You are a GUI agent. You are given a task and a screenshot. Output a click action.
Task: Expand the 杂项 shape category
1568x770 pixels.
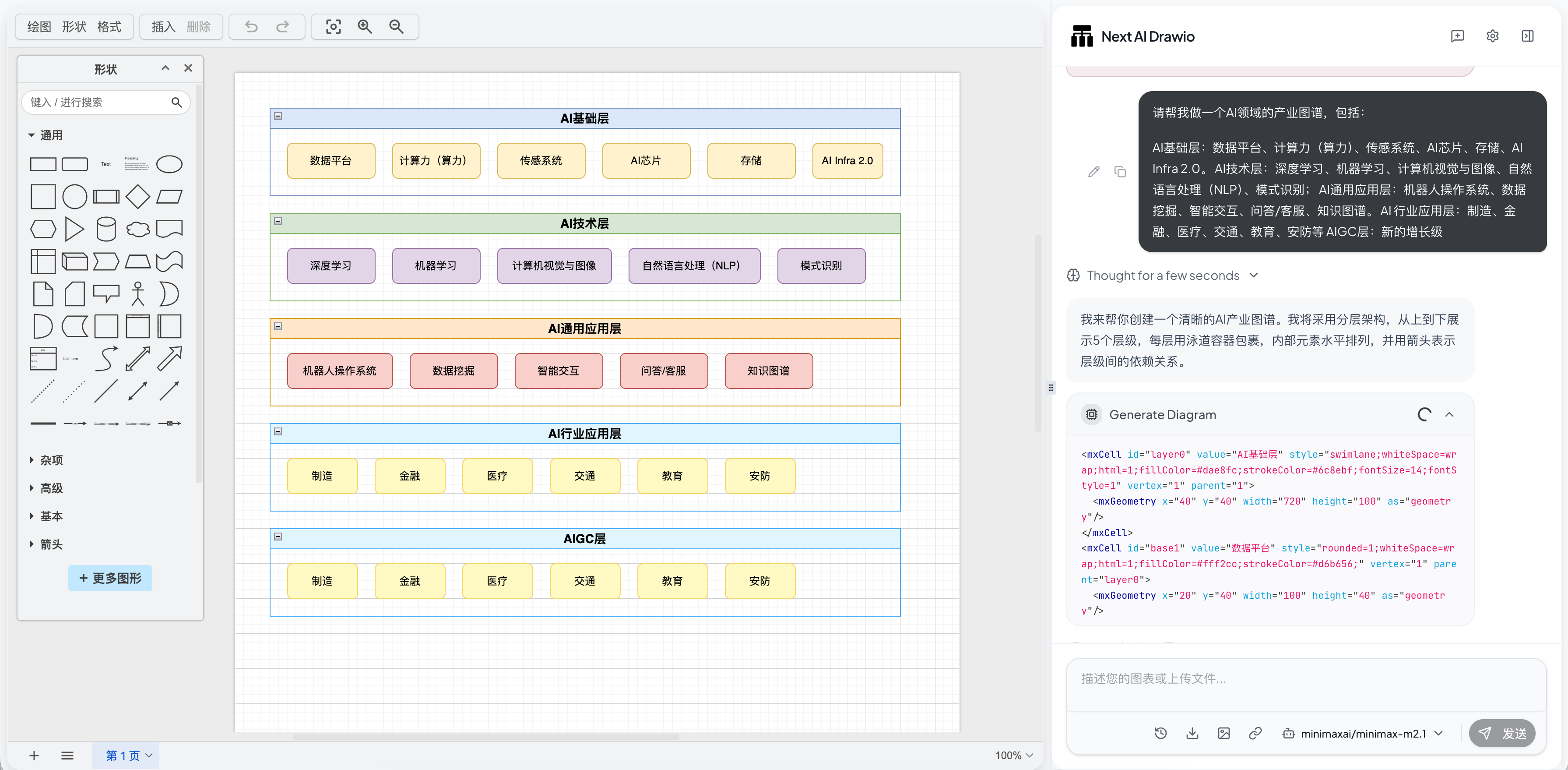coord(51,460)
